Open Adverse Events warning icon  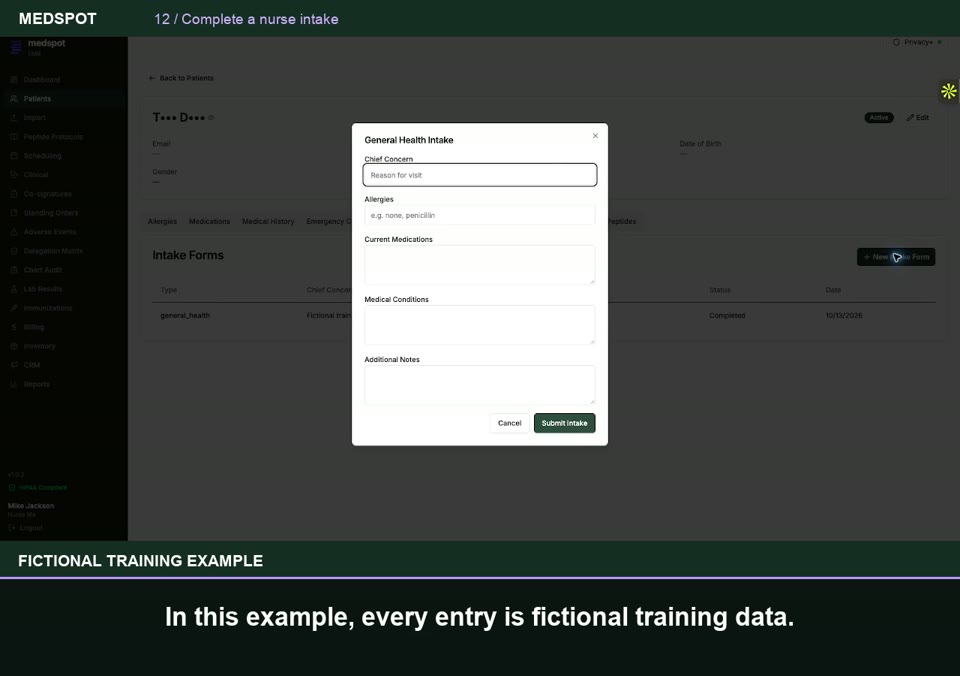(x=14, y=232)
